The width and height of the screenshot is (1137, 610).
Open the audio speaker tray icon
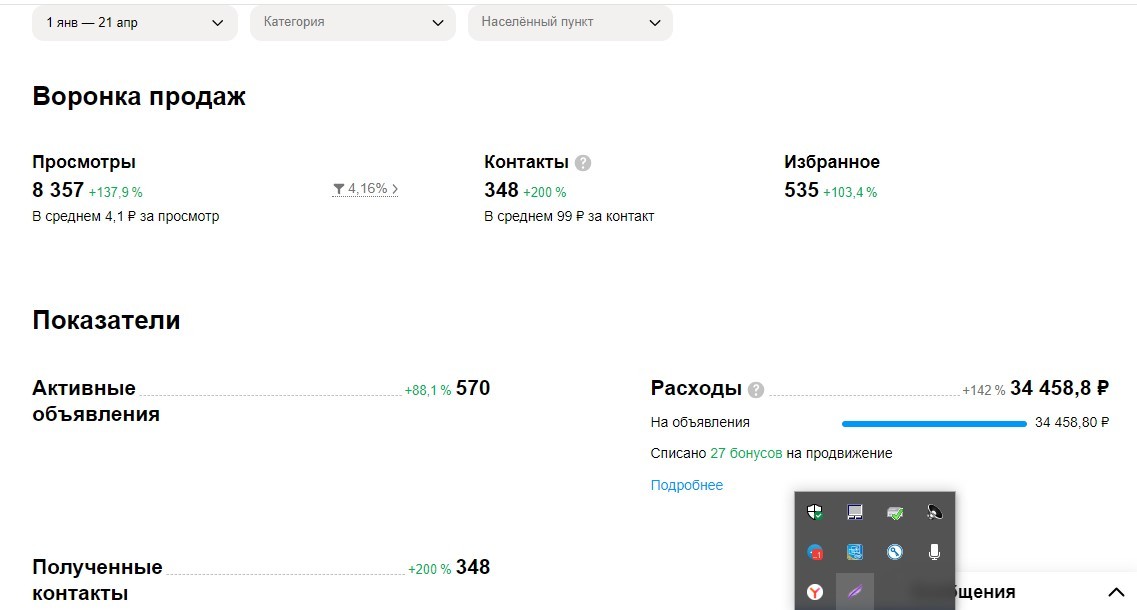pyautogui.click(x=934, y=513)
